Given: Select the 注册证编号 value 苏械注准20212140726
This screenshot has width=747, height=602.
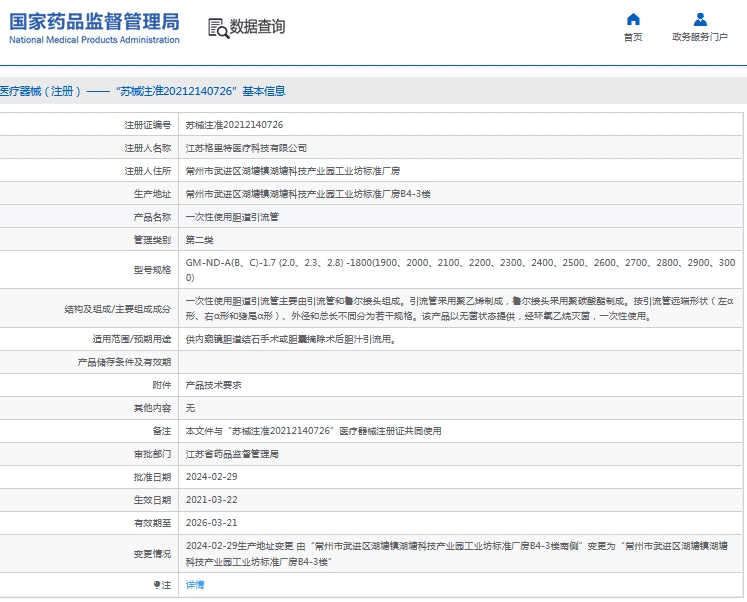Looking at the screenshot, I should pyautogui.click(x=234, y=125).
